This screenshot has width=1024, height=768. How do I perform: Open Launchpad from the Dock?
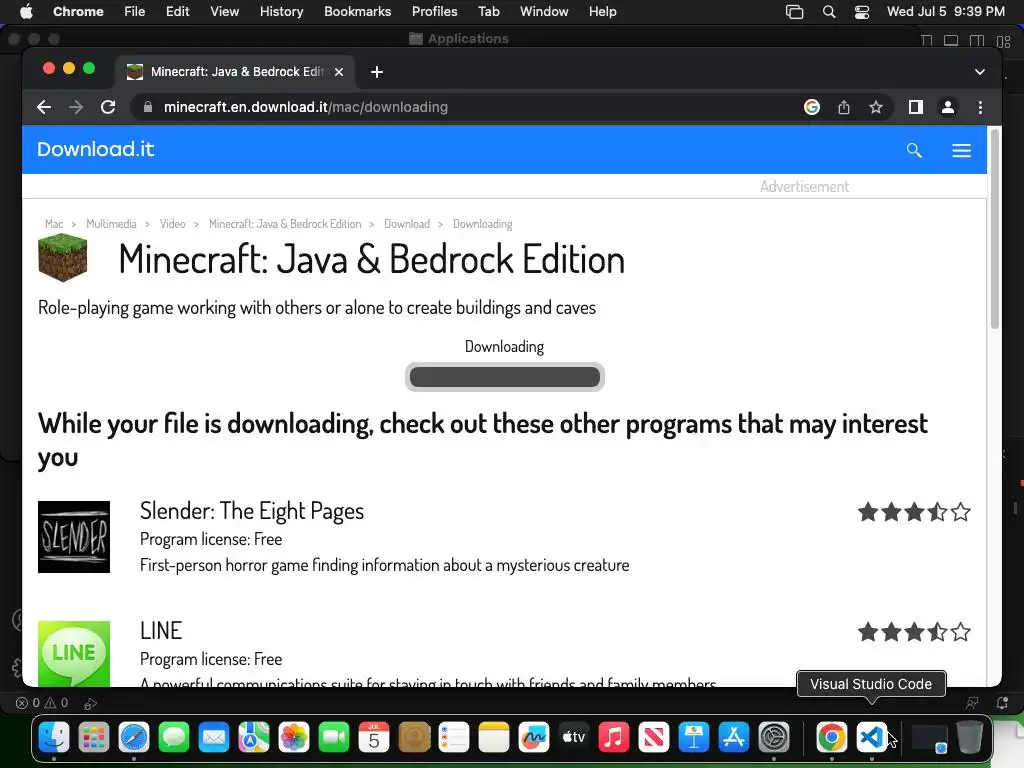coord(94,737)
